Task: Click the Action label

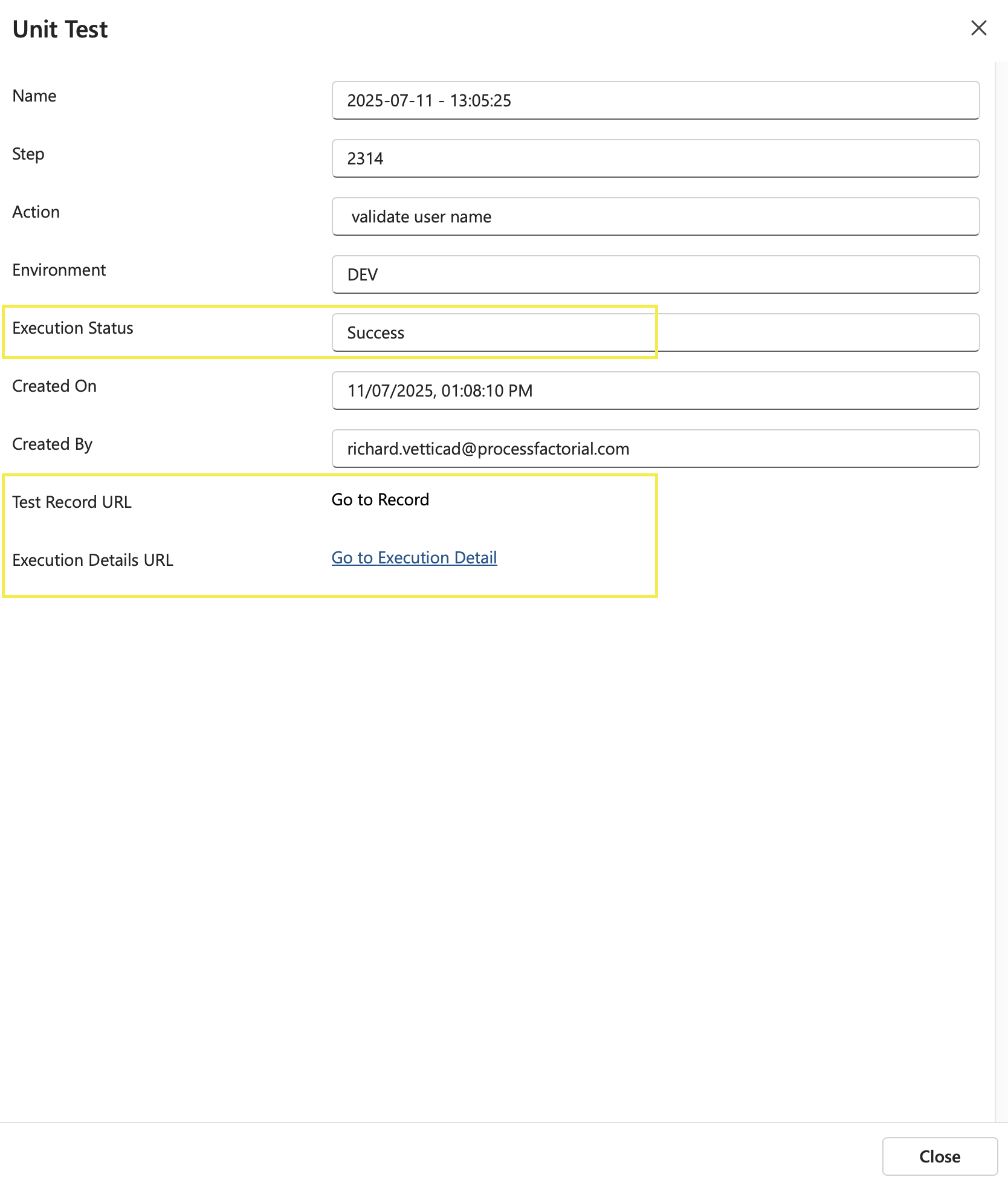Action: click(36, 212)
